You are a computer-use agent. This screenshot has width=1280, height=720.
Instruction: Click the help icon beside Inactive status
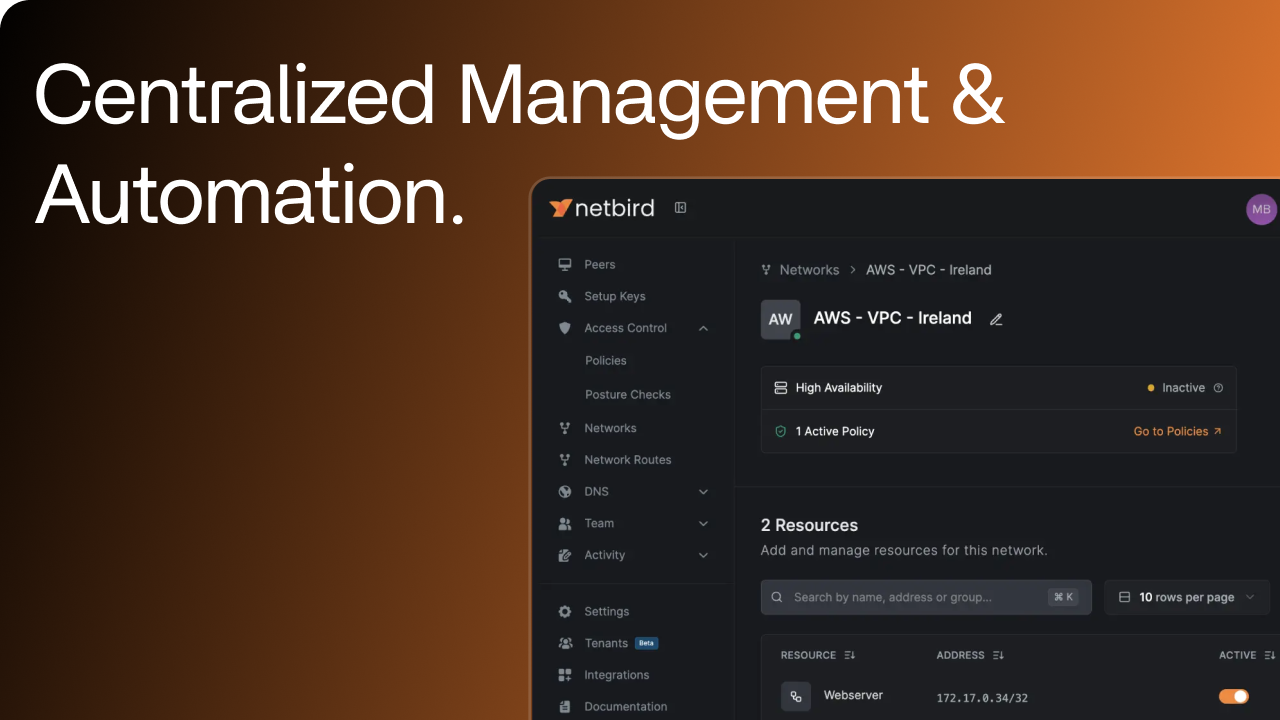tap(1218, 388)
